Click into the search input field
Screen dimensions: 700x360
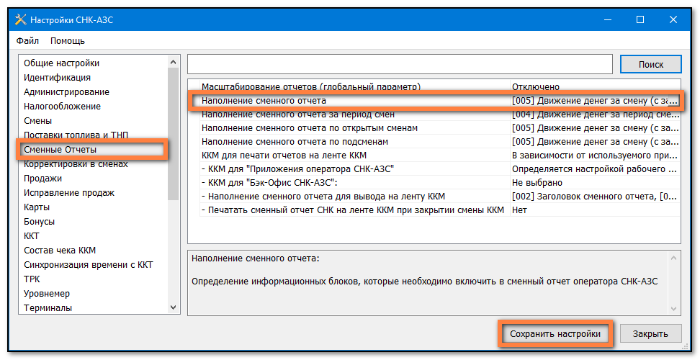(x=400, y=64)
